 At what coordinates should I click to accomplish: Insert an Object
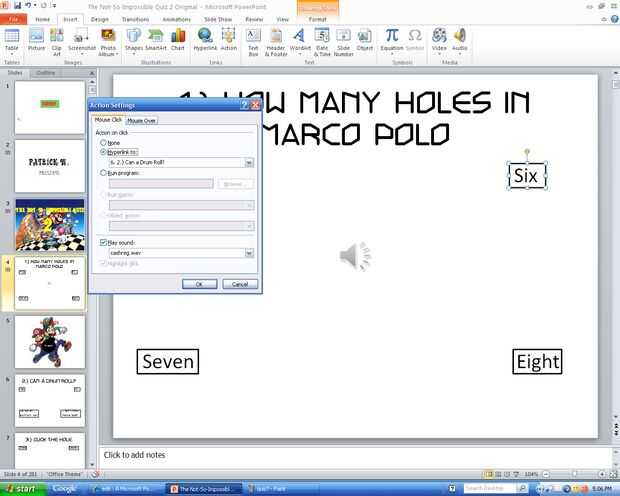click(x=365, y=40)
